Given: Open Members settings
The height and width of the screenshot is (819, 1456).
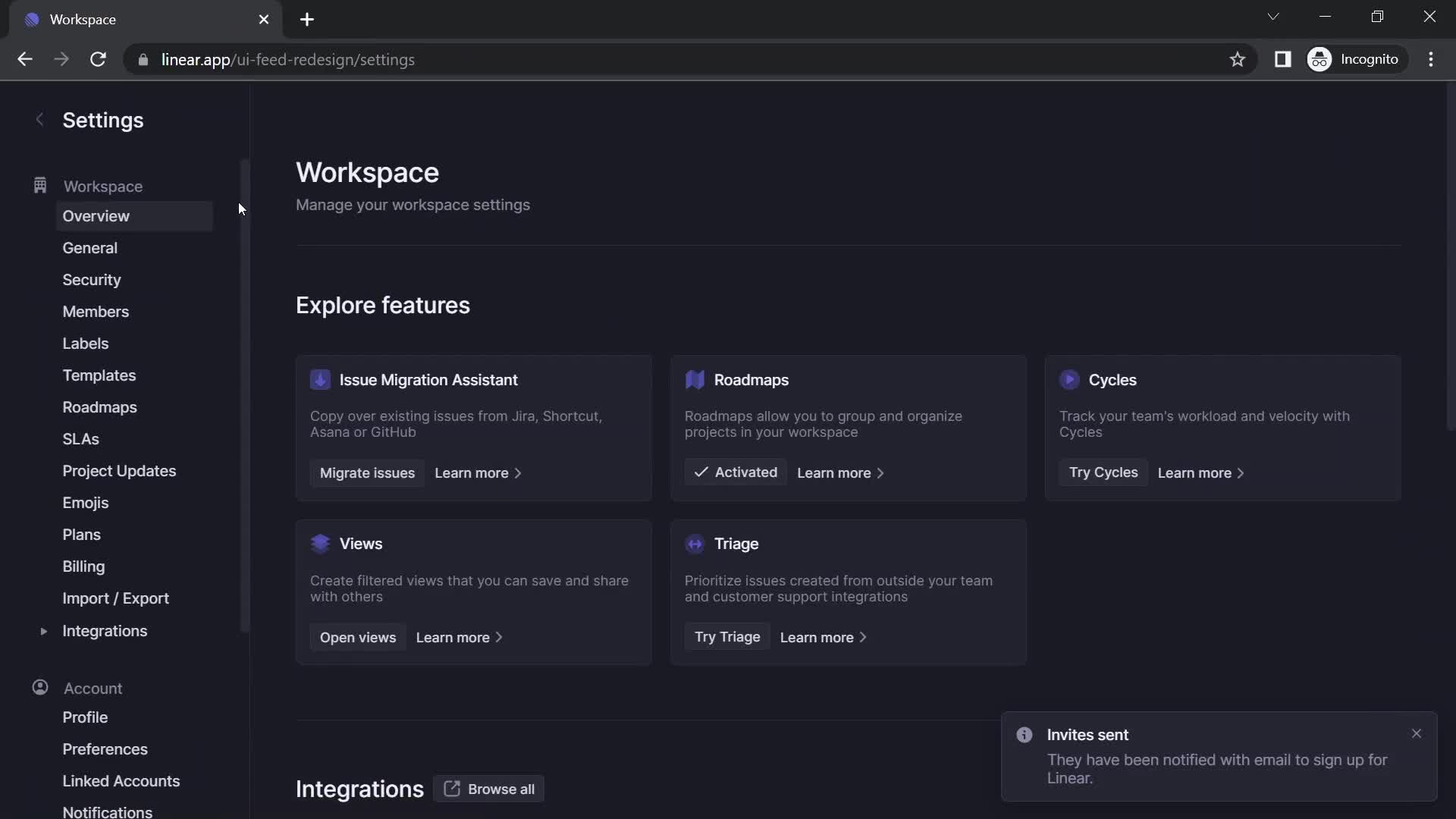Looking at the screenshot, I should pyautogui.click(x=96, y=312).
